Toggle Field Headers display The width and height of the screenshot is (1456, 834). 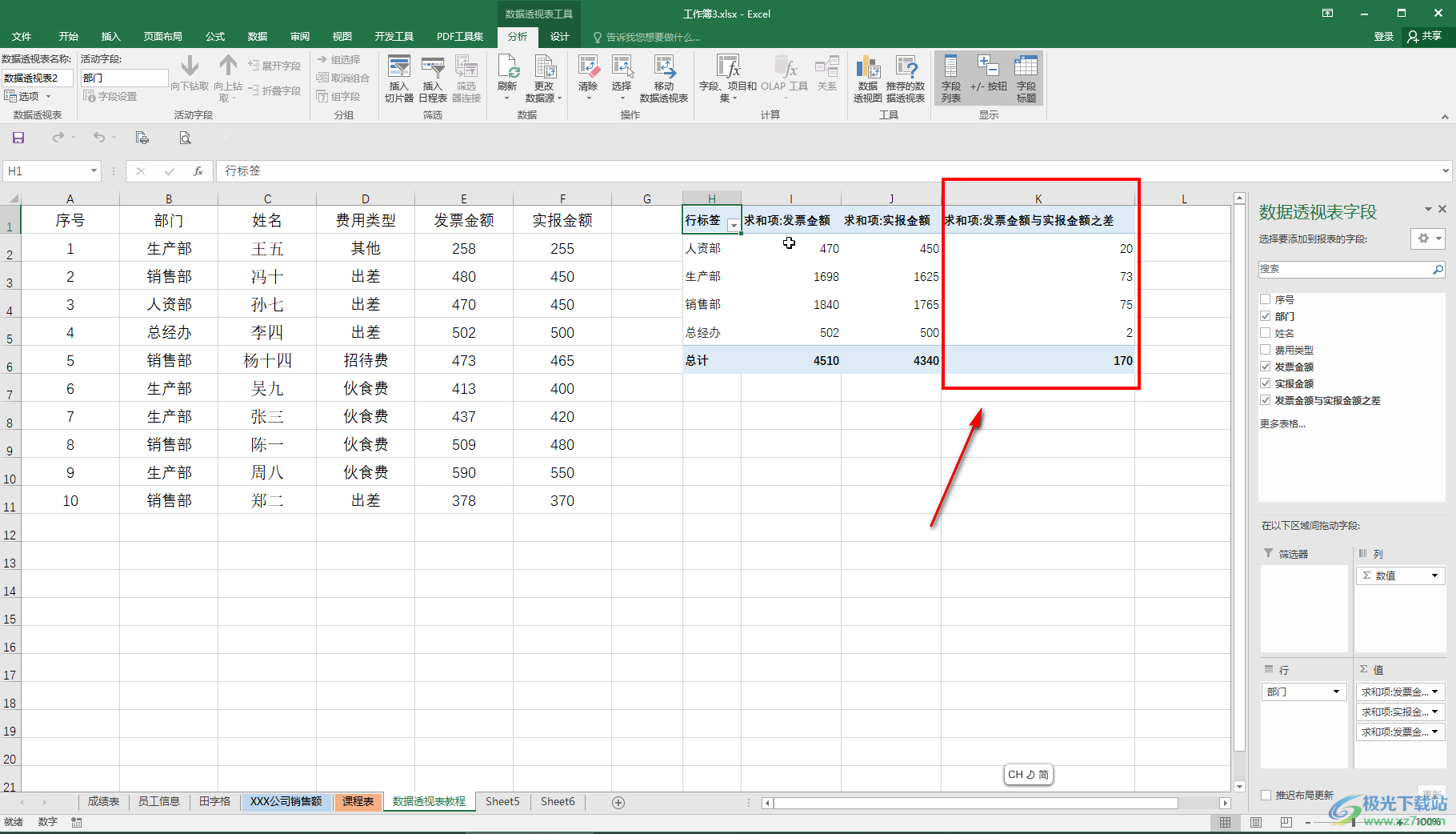coord(1026,78)
